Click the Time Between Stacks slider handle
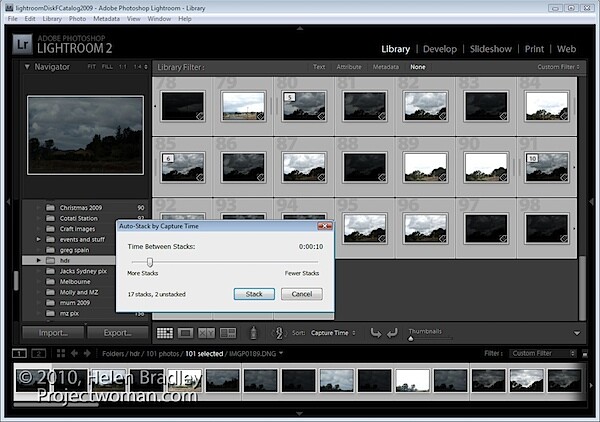600x422 pixels. click(150, 262)
